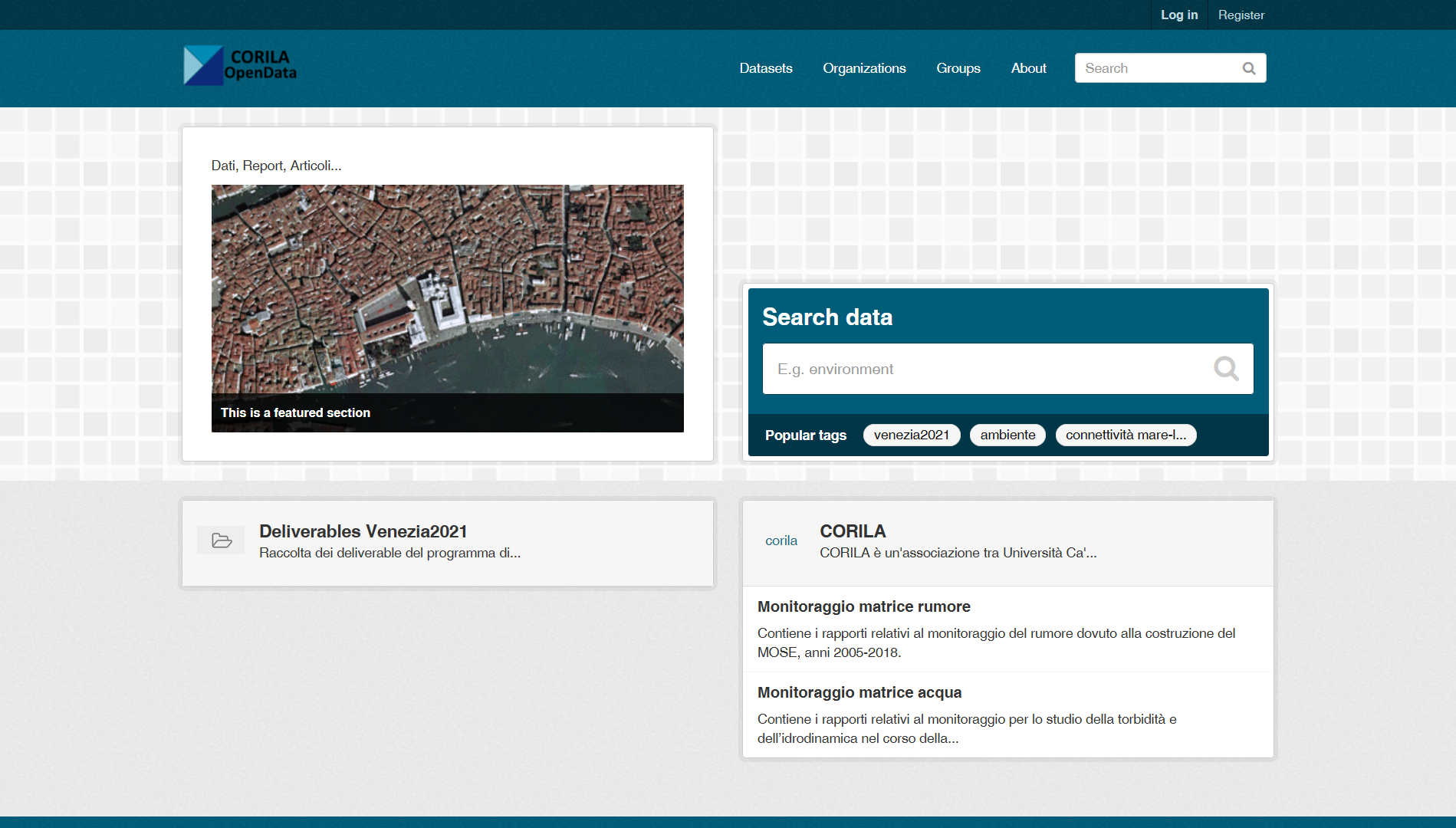The image size is (1456, 828).
Task: Open the Monitoraggio matrice rumore dataset
Action: pos(863,606)
